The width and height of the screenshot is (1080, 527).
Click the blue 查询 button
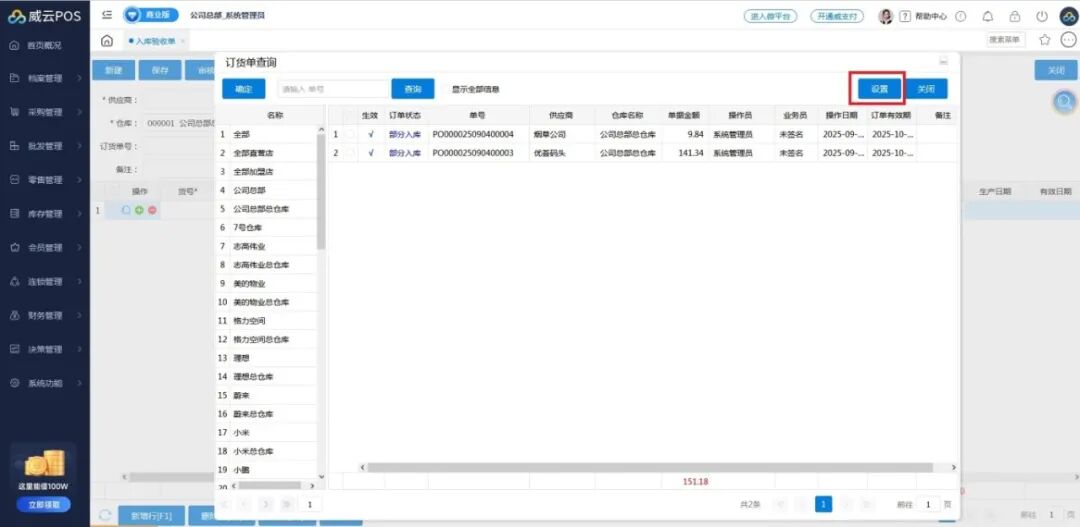412,89
